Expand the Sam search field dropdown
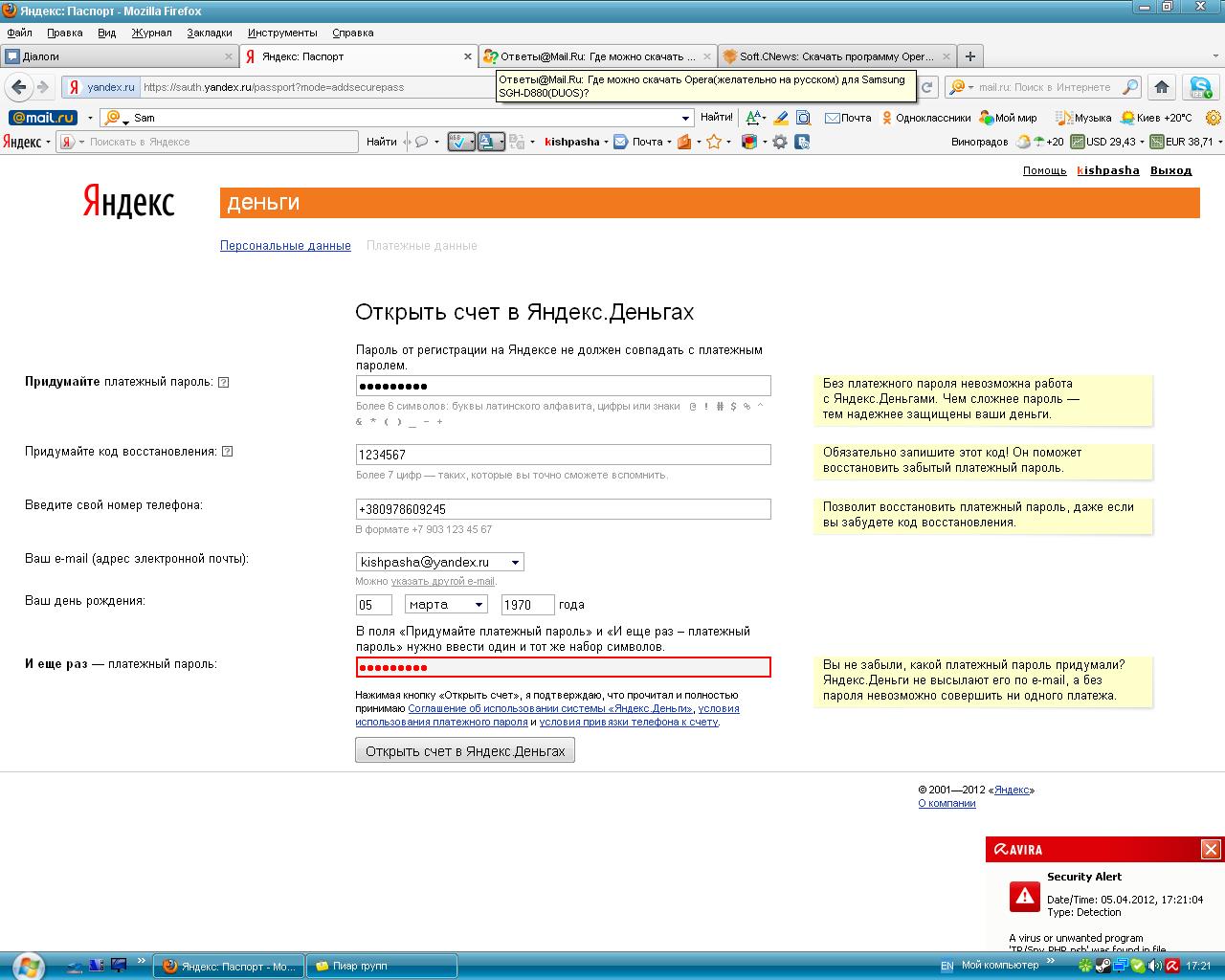 pyautogui.click(x=685, y=118)
